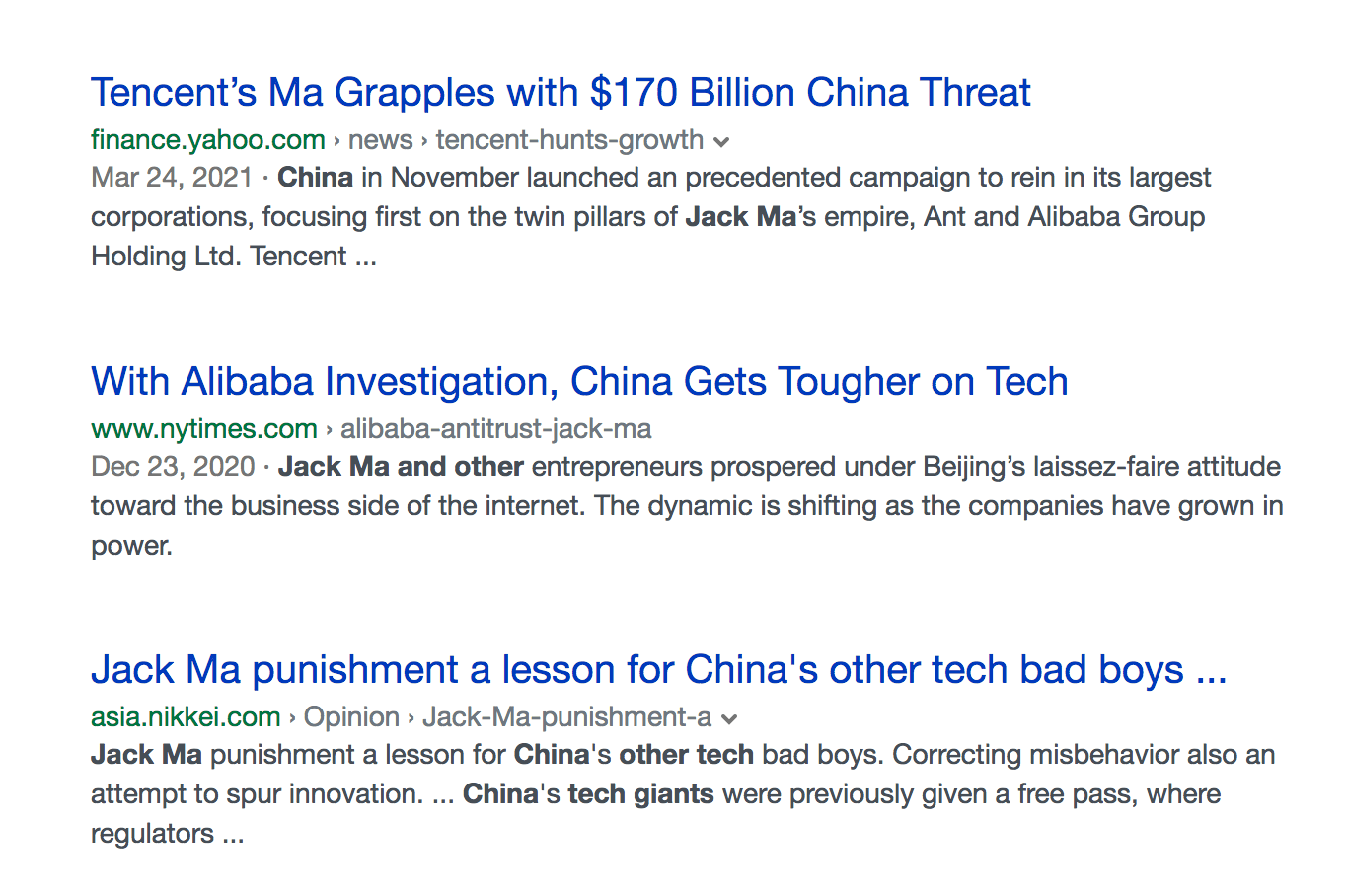Click bold "tech giants" in Nikkei snippet
Screen dimensions: 1346x896
pyautogui.click(x=640, y=794)
